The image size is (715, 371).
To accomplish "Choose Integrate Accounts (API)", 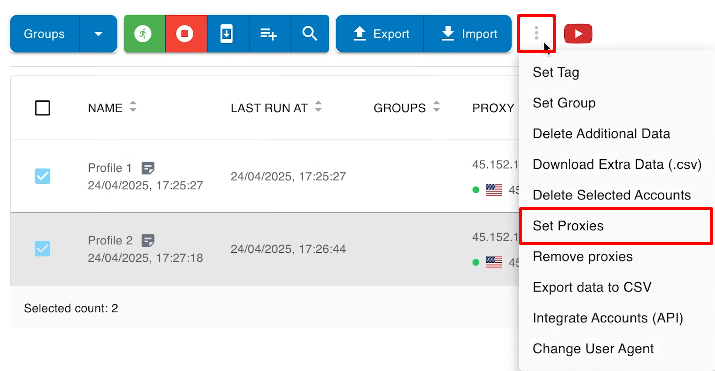I will coord(608,318).
